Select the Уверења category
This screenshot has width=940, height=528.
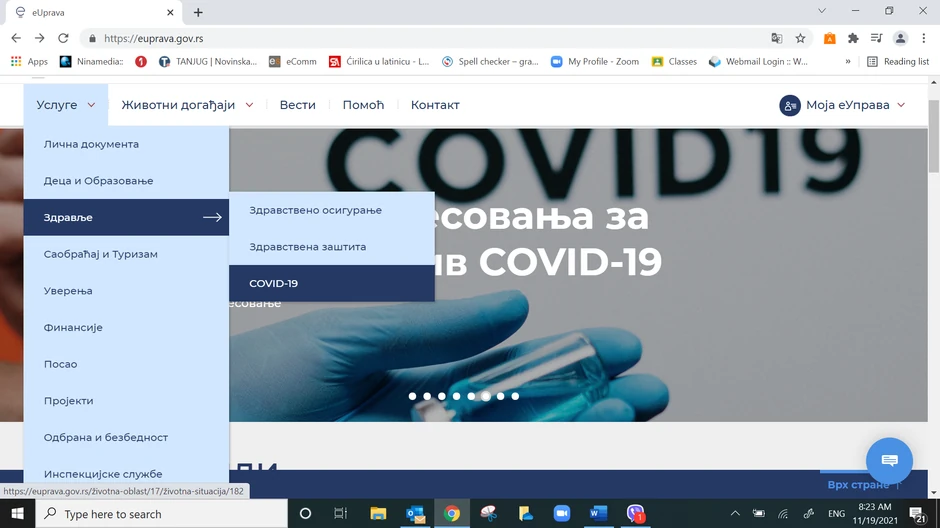click(x=126, y=291)
